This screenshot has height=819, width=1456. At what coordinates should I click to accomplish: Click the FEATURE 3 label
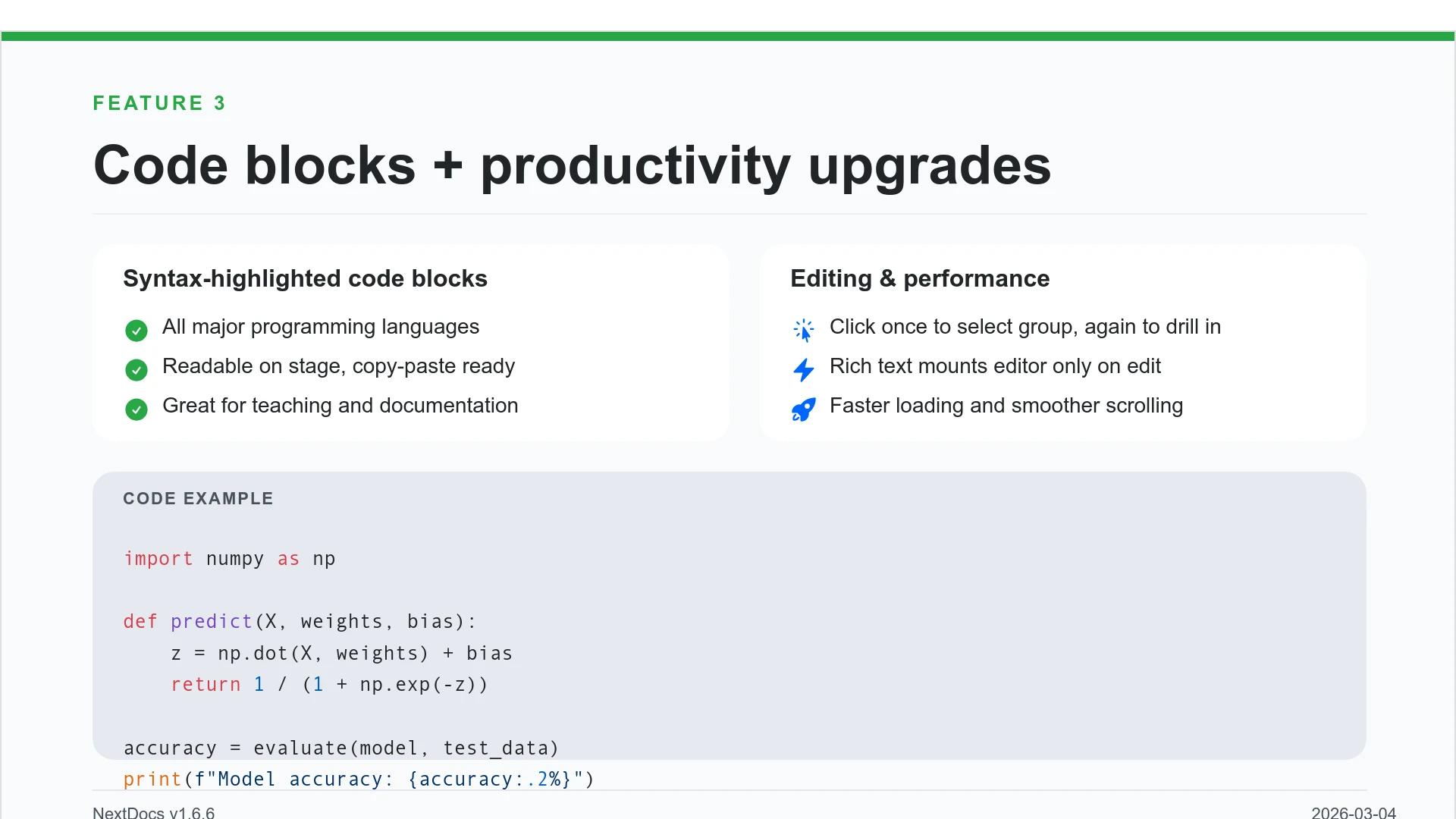click(159, 103)
